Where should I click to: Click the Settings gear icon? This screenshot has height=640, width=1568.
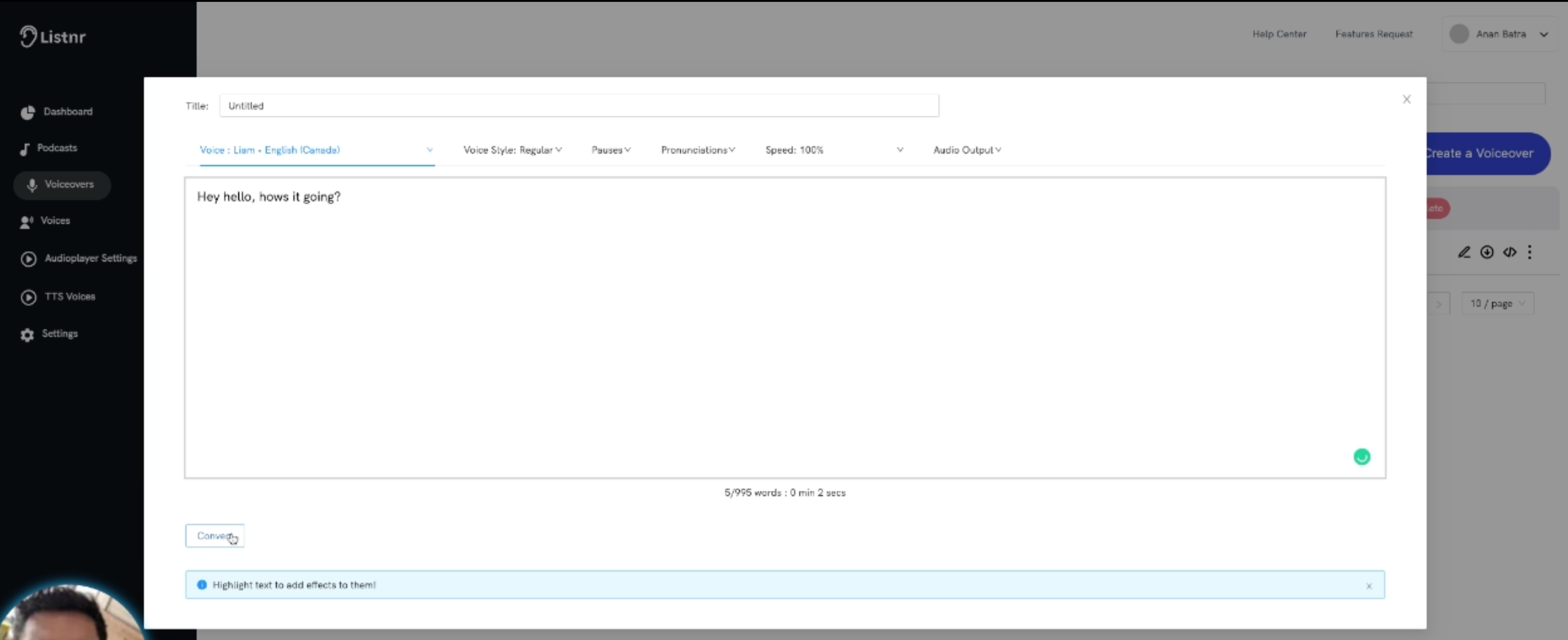pyautogui.click(x=27, y=335)
